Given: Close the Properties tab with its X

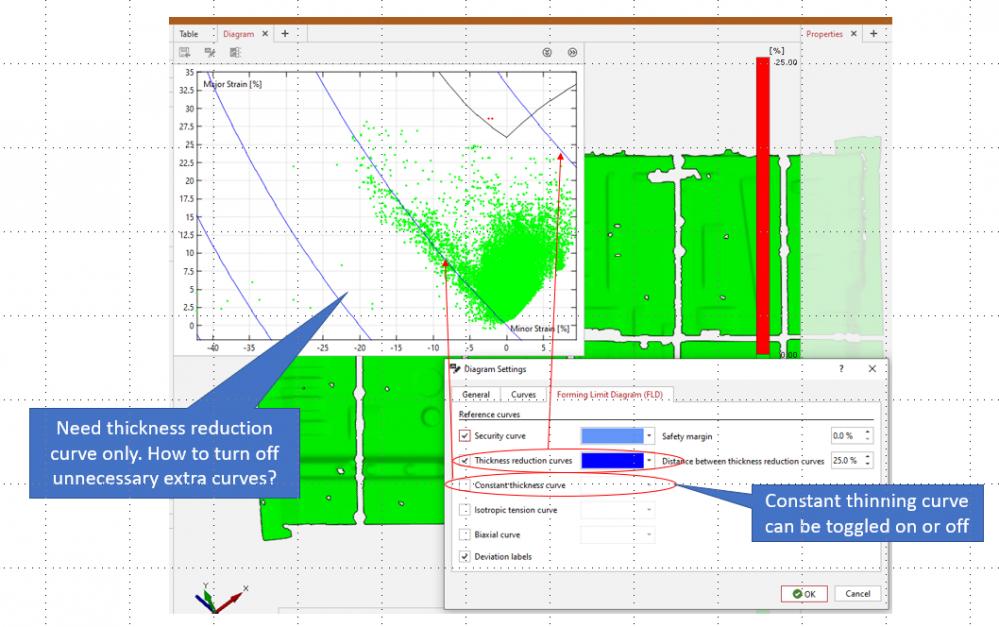Looking at the screenshot, I should coord(853,33).
